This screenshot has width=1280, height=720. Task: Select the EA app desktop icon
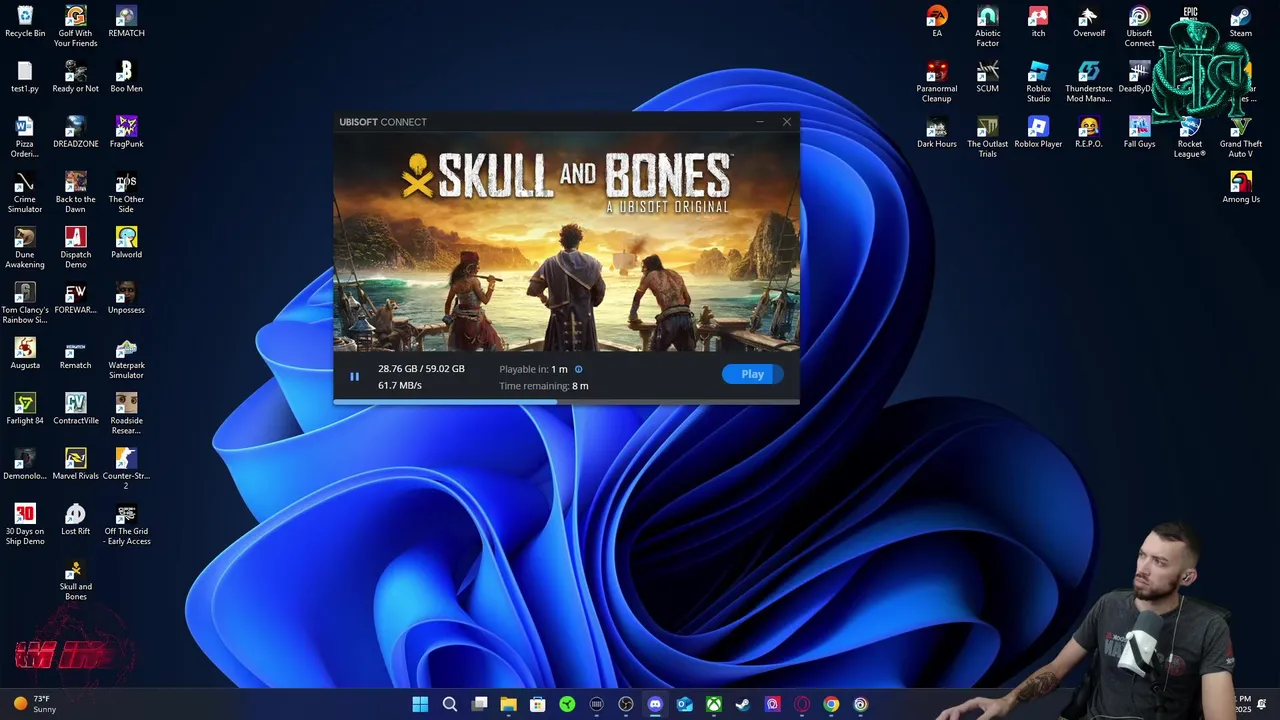point(937,22)
